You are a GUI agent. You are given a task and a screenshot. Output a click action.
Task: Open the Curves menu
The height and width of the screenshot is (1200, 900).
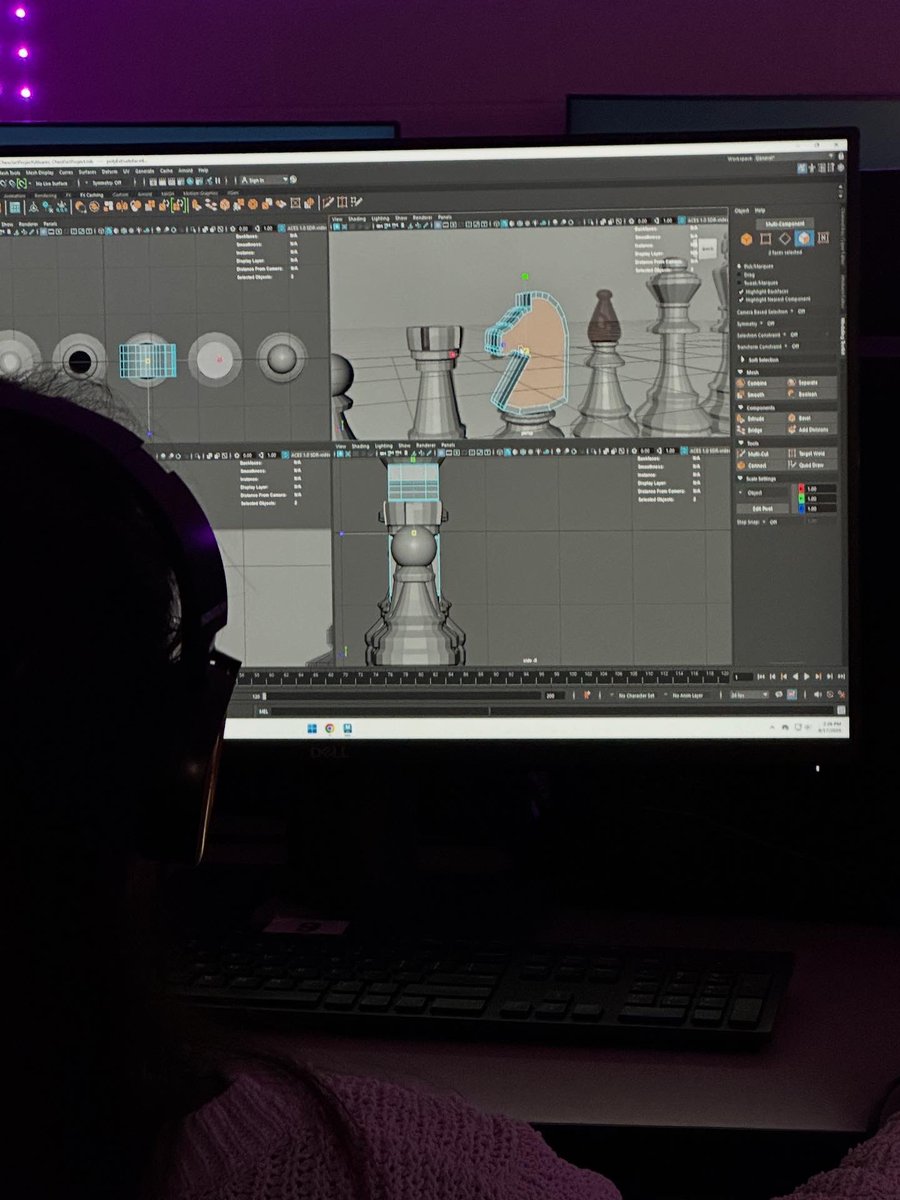(66, 172)
